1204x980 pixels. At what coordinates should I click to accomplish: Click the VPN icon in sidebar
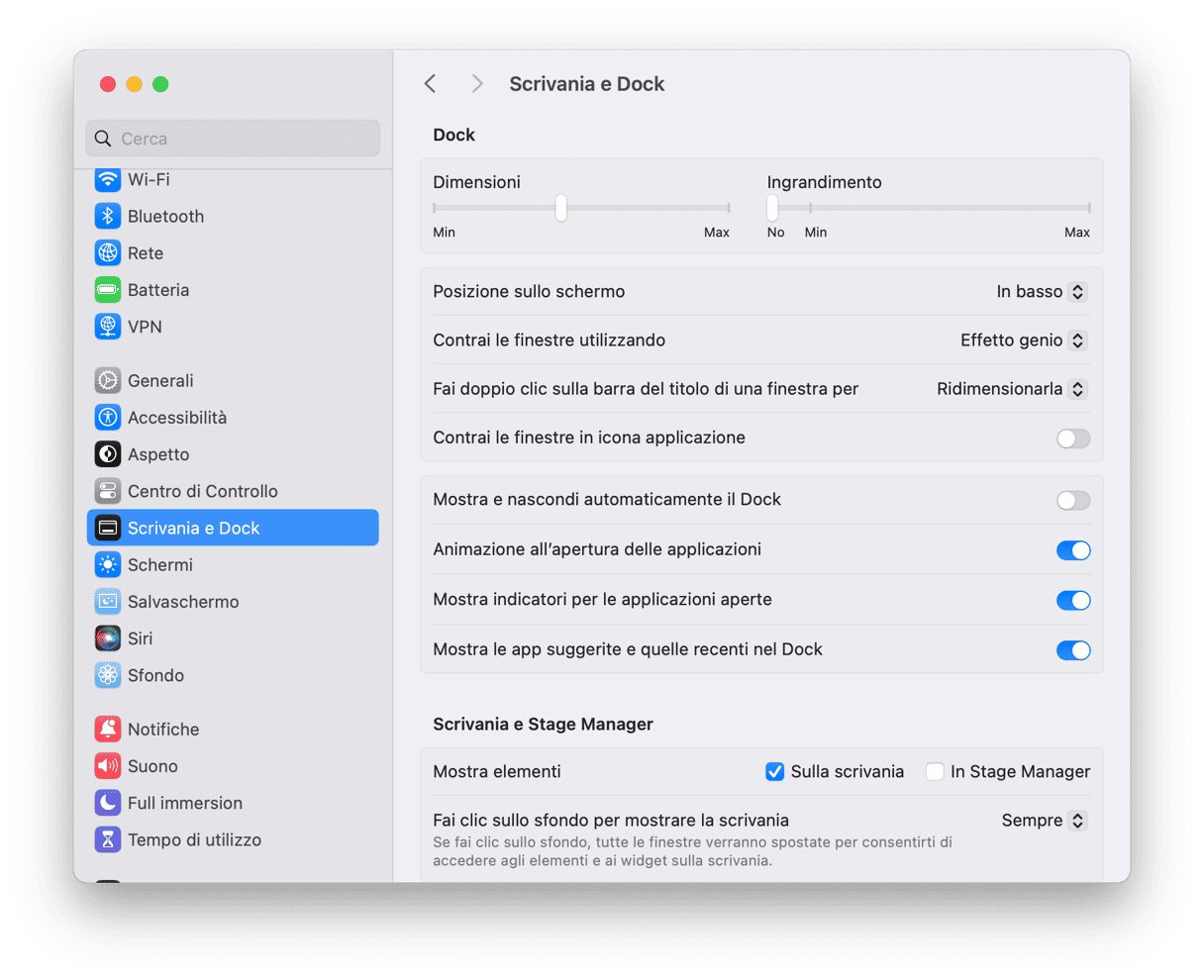pyautogui.click(x=108, y=327)
